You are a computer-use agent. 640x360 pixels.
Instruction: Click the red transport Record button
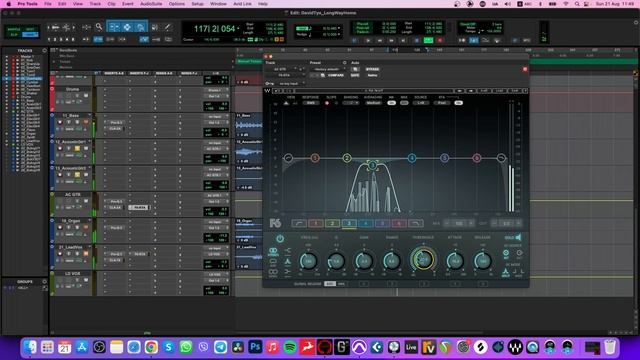[x=440, y=40]
